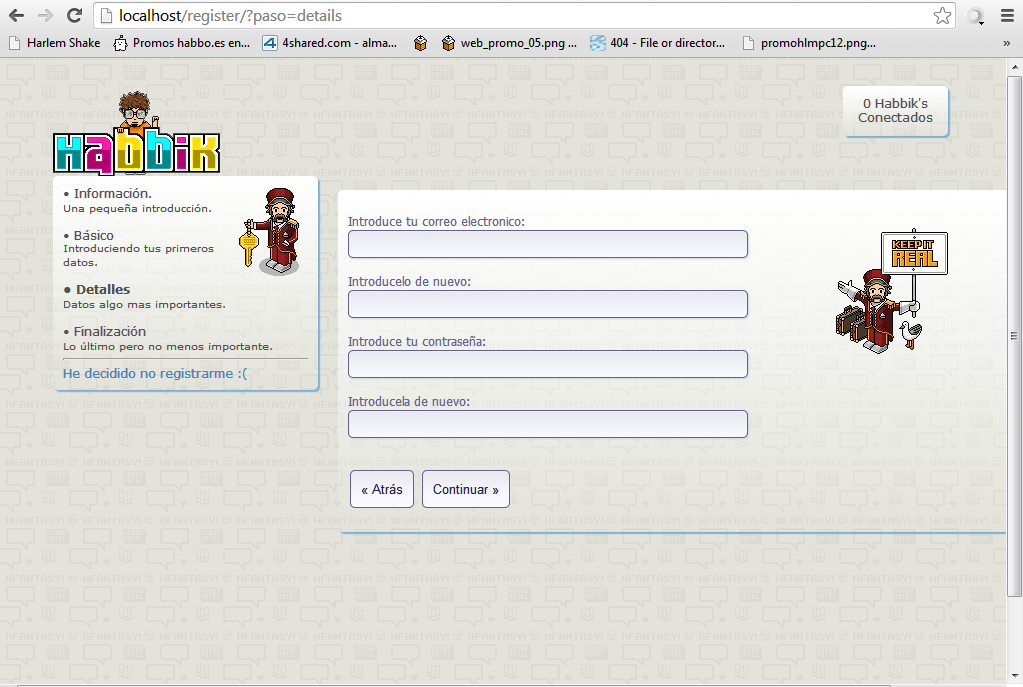Image resolution: width=1023 pixels, height=687 pixels.
Task: Click the scrollbar down arrow
Action: 1015,675
